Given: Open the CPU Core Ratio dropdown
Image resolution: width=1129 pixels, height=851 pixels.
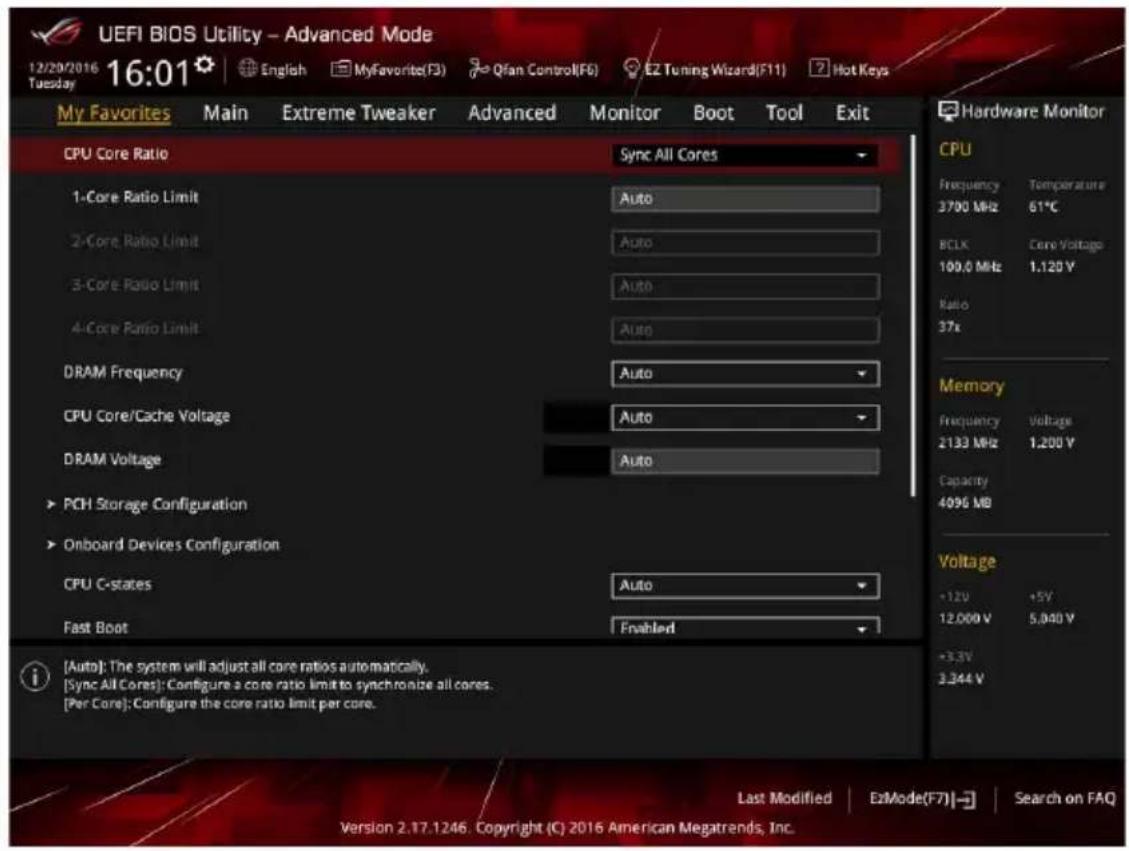Looking at the screenshot, I should click(x=745, y=155).
